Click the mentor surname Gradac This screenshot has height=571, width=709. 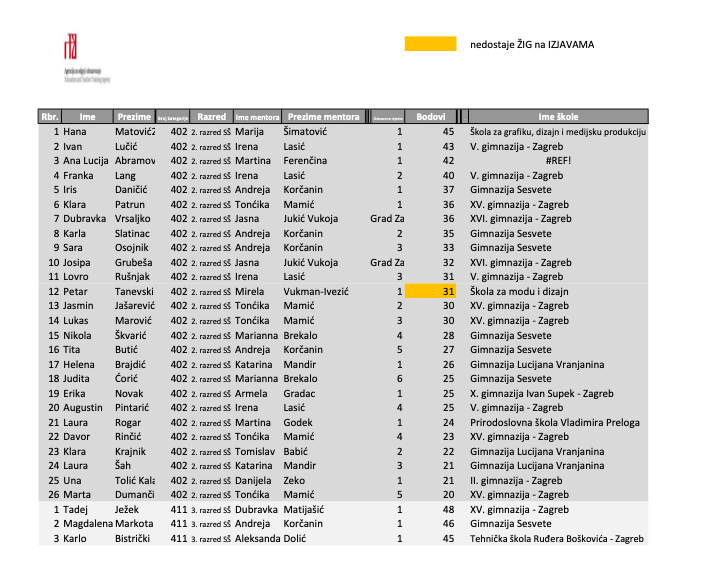tap(299, 393)
